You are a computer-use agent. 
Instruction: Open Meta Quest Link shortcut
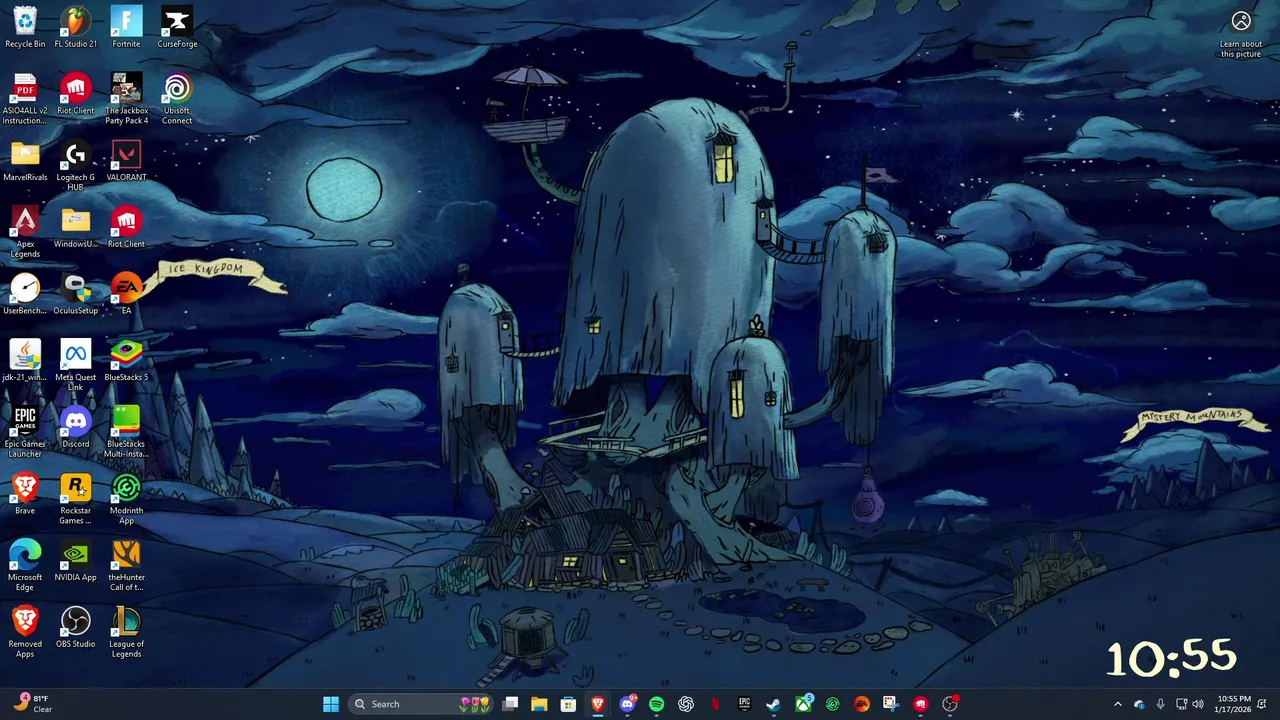(x=76, y=366)
